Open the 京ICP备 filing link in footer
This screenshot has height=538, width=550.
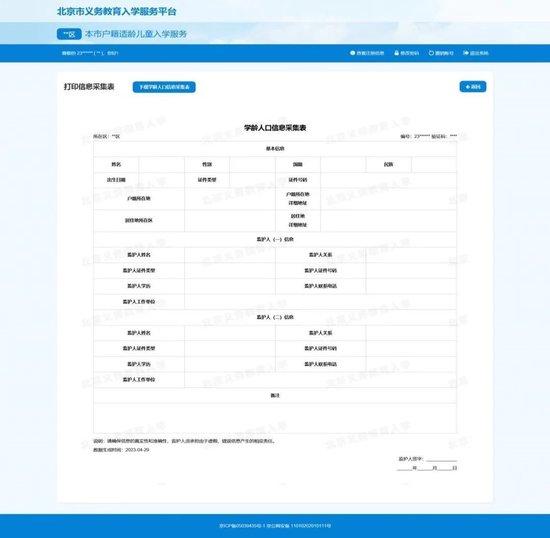click(242, 526)
